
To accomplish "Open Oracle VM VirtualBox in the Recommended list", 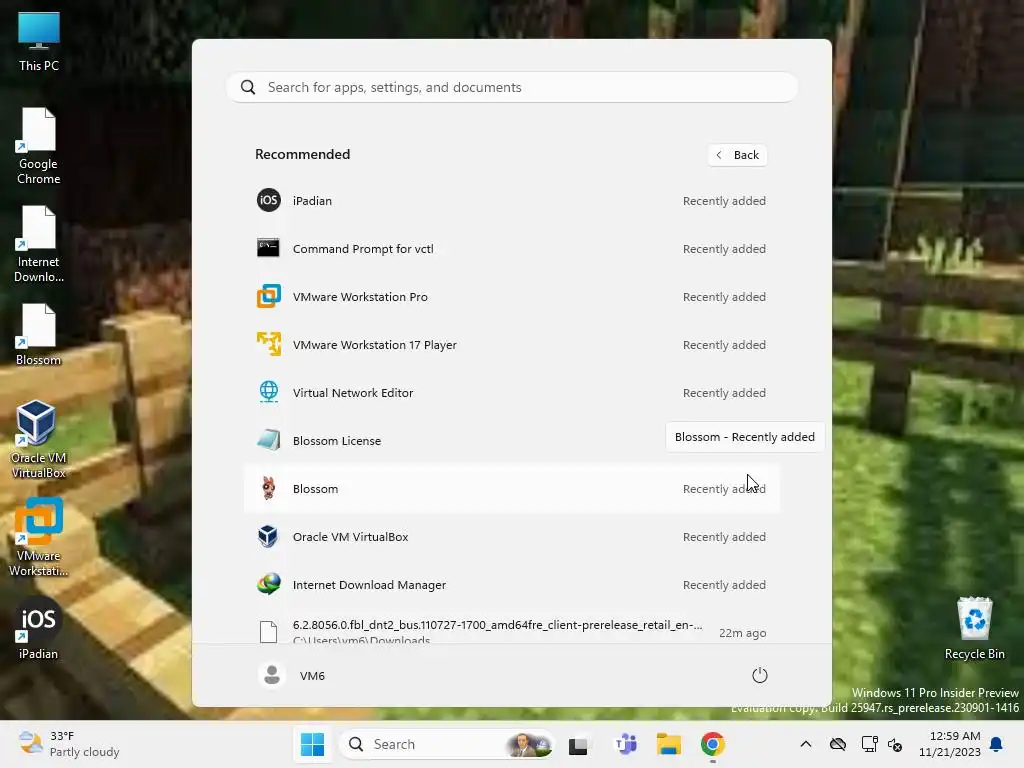I will tap(511, 537).
